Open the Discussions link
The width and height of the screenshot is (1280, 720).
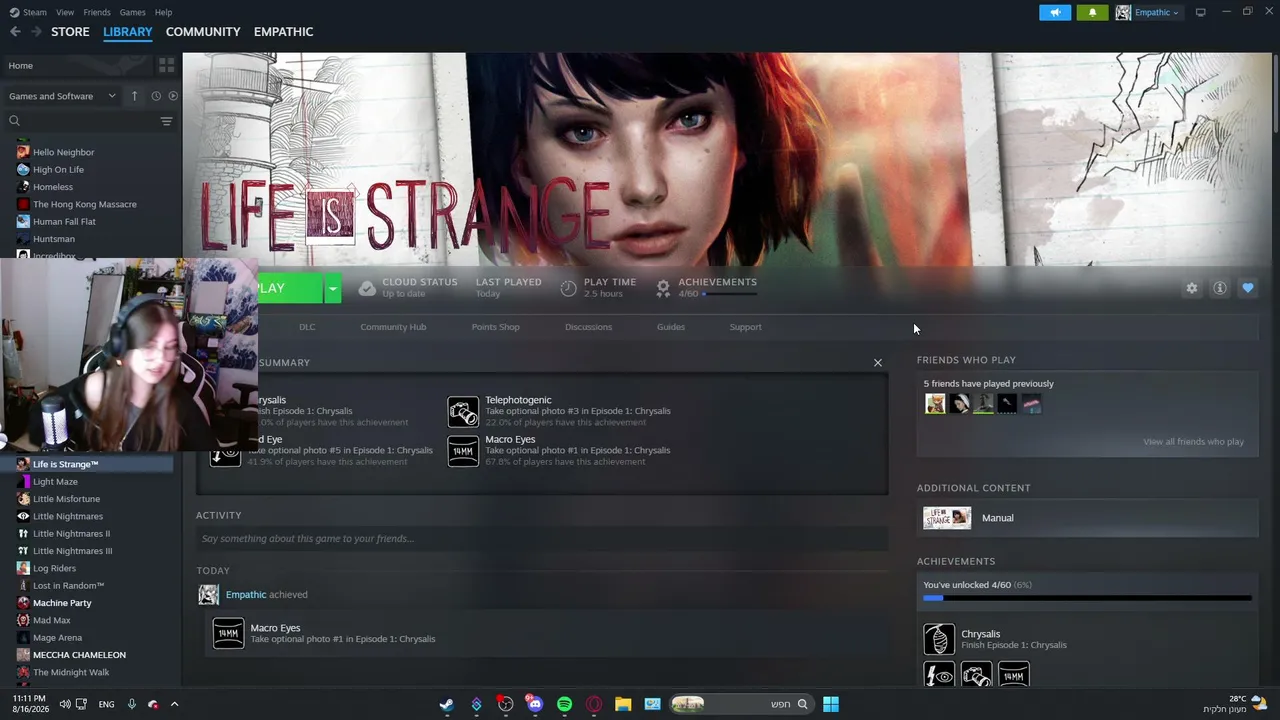point(588,327)
